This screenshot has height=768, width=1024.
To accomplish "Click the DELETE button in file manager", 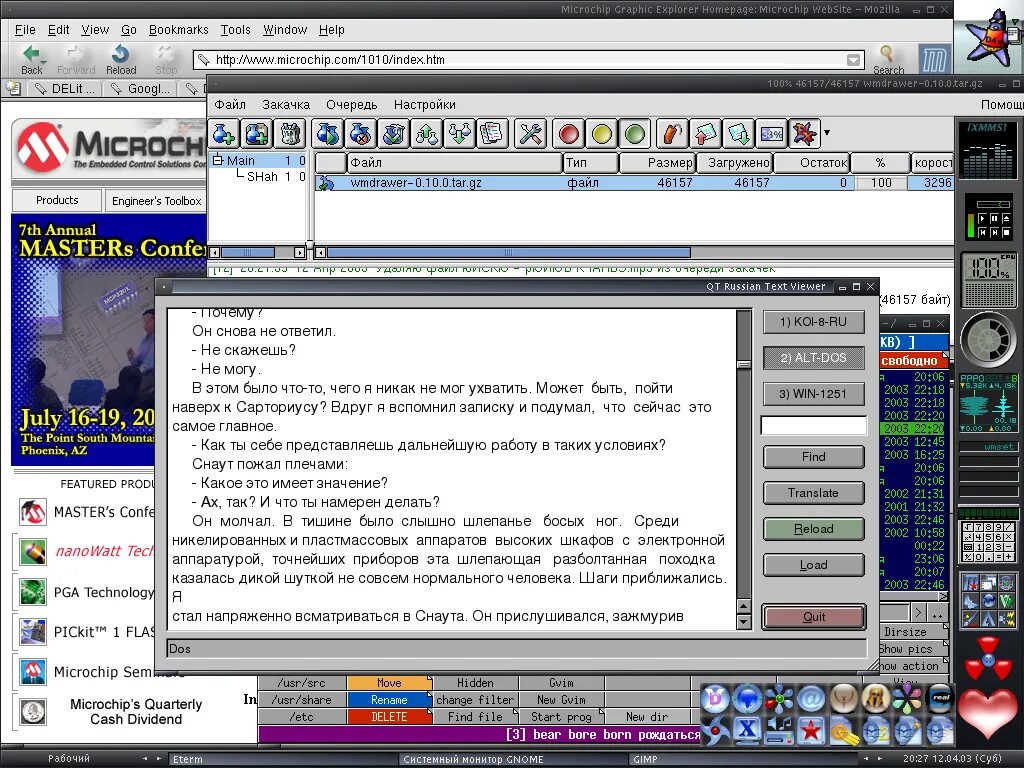I will 389,716.
